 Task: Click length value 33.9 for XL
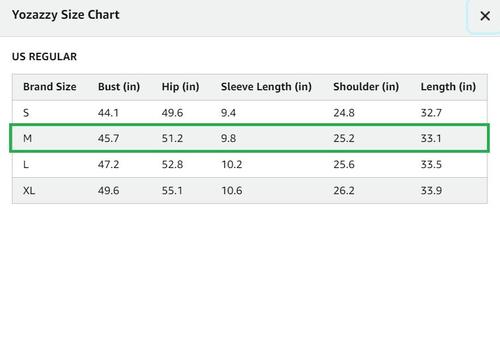[x=431, y=191]
